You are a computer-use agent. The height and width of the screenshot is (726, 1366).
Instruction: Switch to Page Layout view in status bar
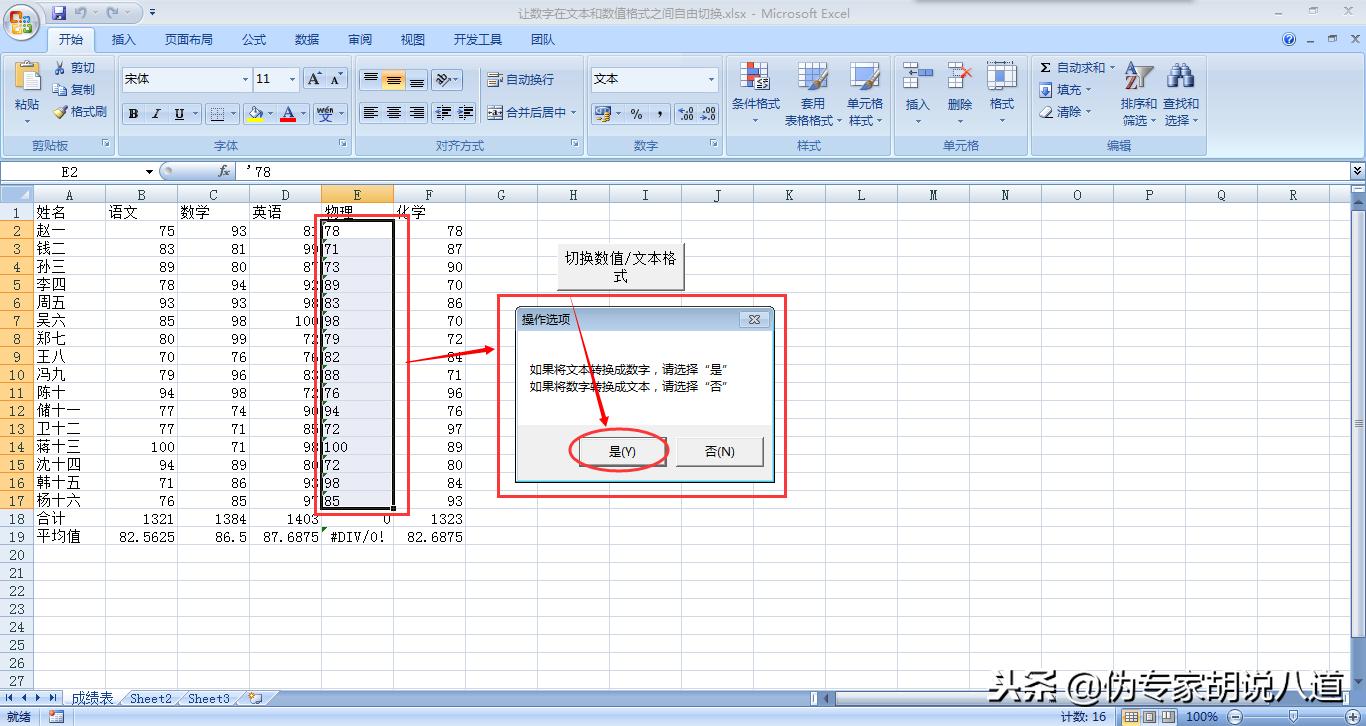[x=1149, y=716]
